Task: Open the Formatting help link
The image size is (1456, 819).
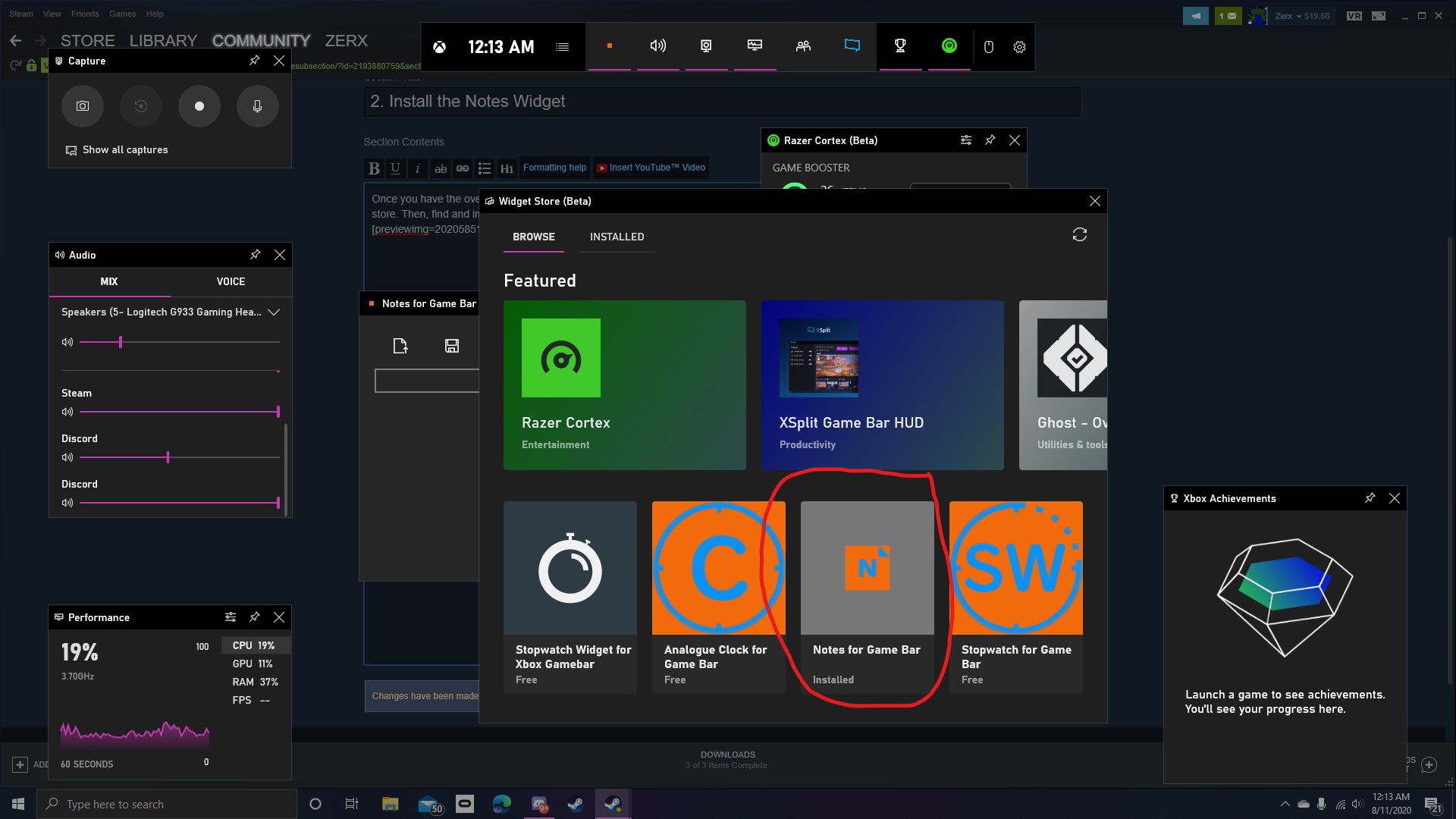Action: tap(554, 168)
